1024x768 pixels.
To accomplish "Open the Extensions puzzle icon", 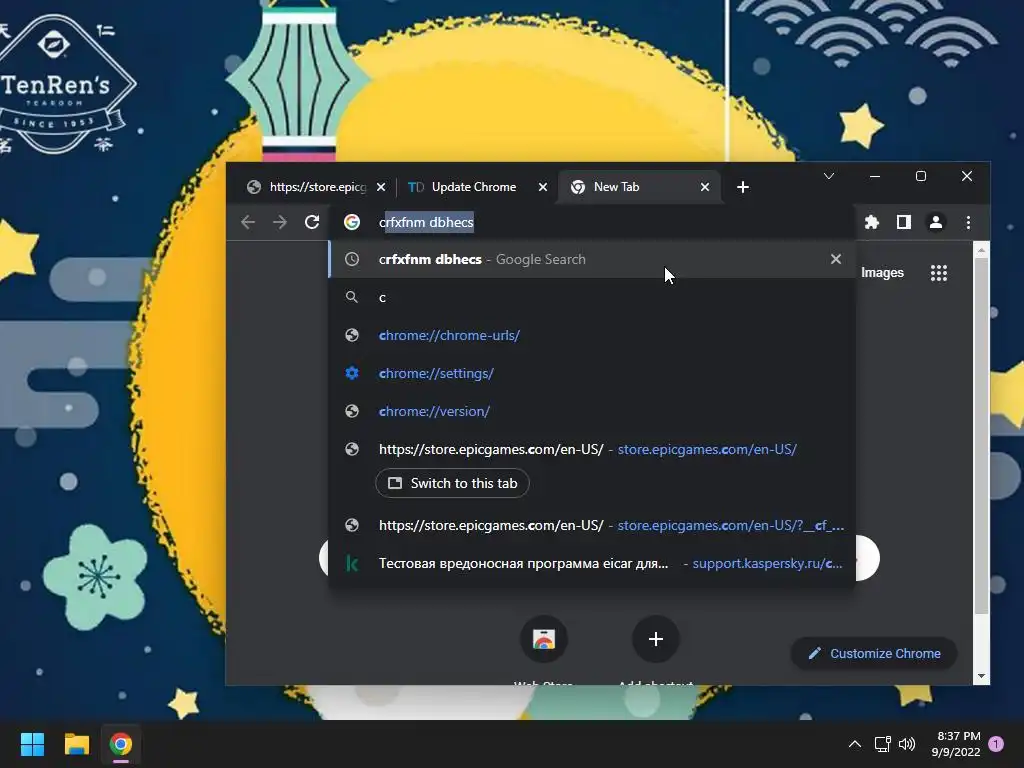I will [x=872, y=222].
